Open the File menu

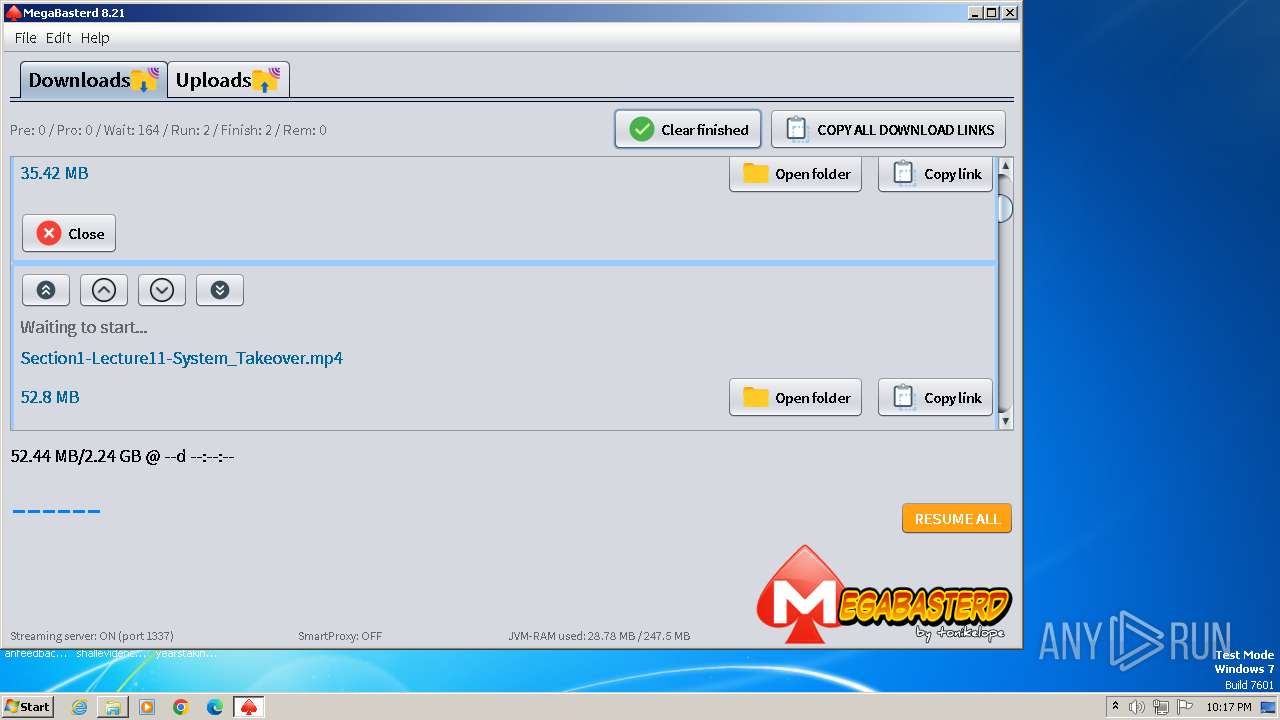[26, 37]
